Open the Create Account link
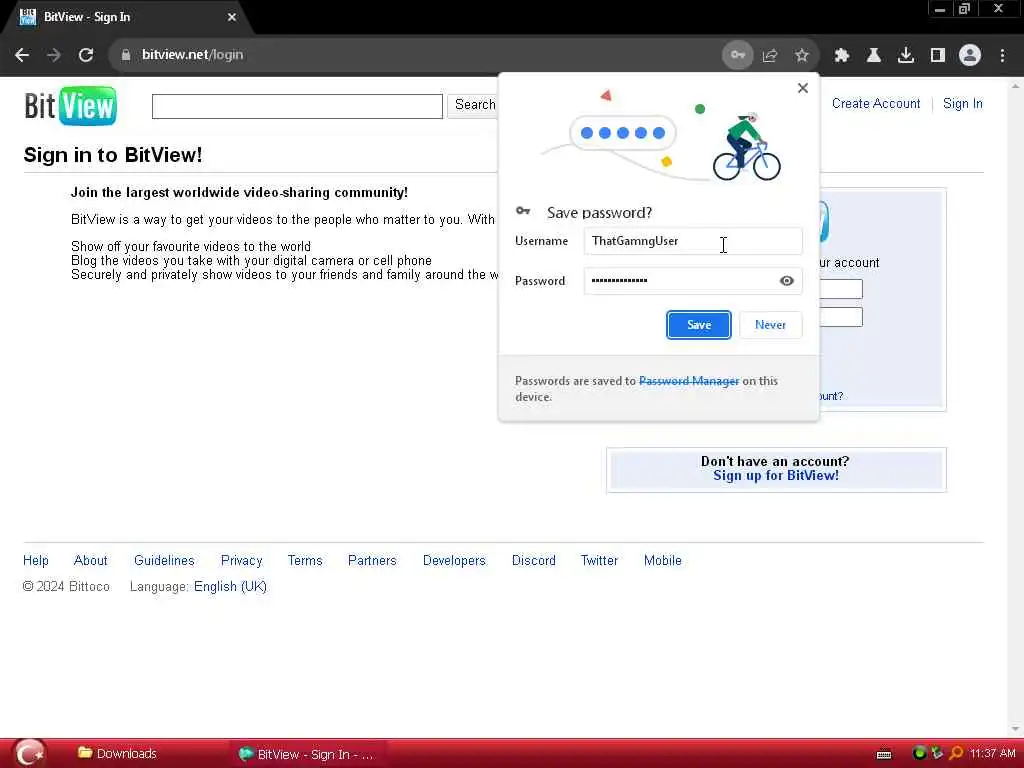Screen dimensions: 1024x768 coord(876,104)
